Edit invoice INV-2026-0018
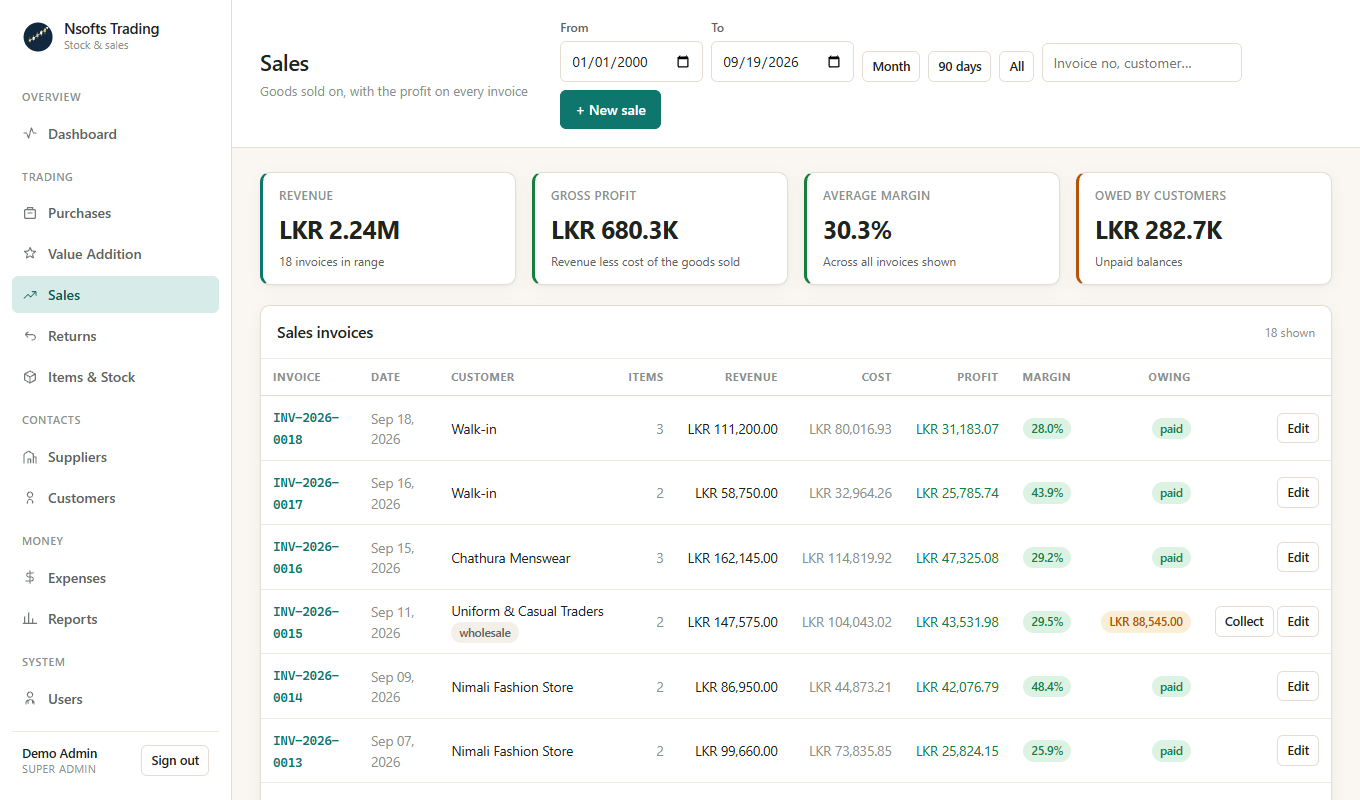1360x800 pixels. 1298,428
